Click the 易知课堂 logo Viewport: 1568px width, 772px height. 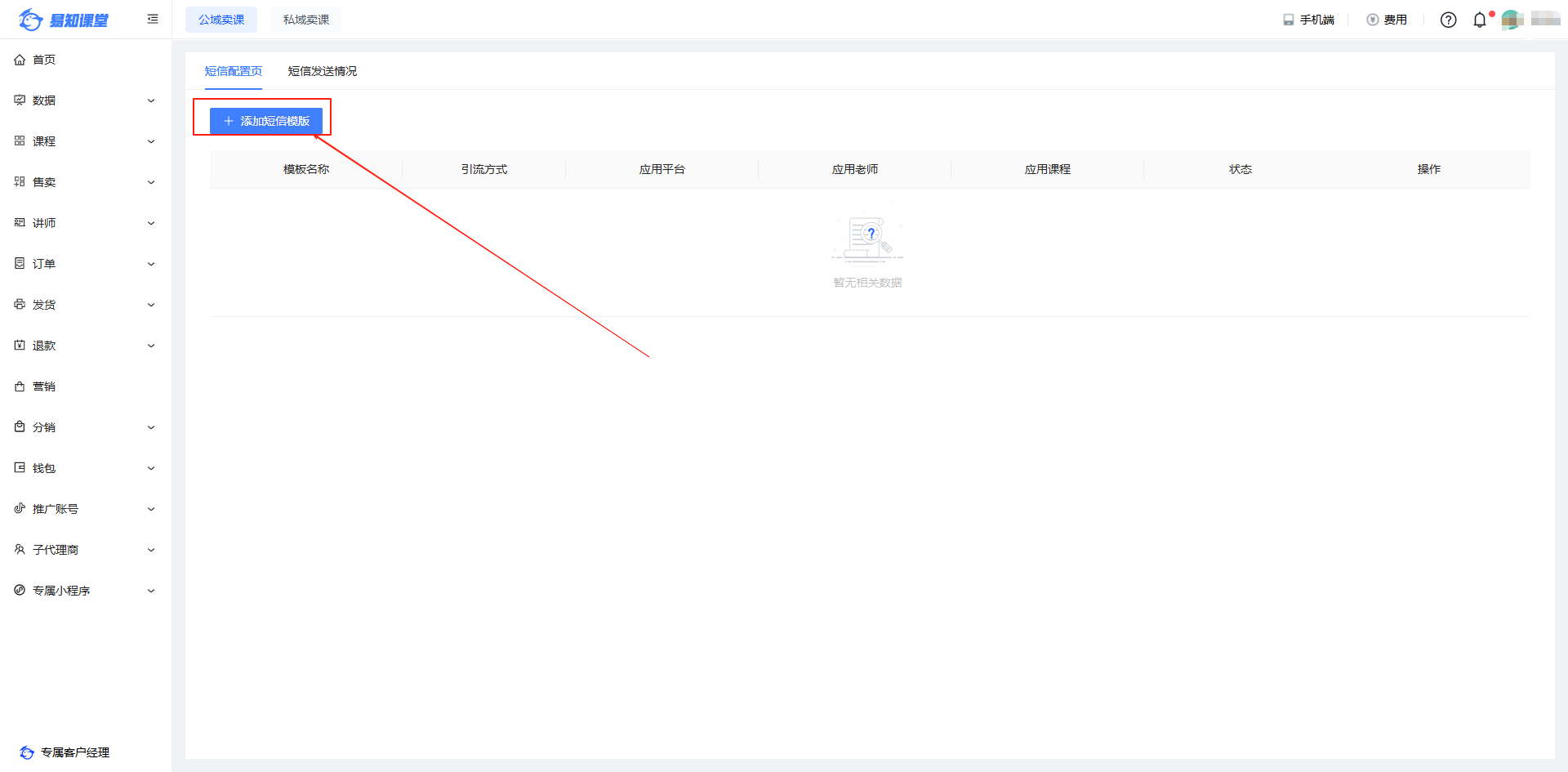click(x=64, y=20)
